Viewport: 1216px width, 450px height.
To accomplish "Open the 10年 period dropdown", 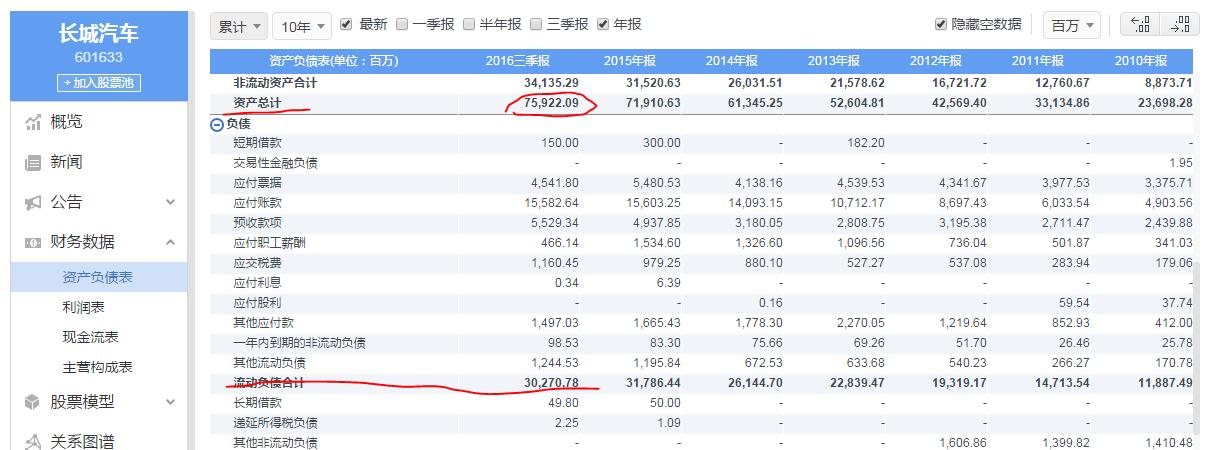I will 303,25.
